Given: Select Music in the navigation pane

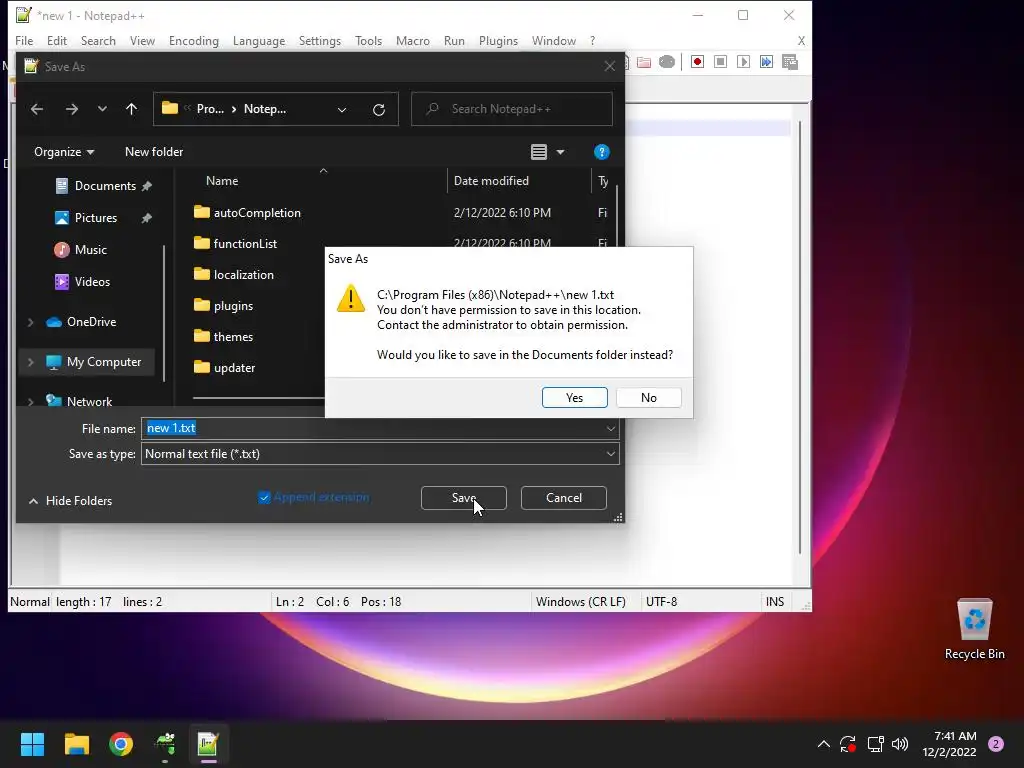Looking at the screenshot, I should (x=90, y=250).
